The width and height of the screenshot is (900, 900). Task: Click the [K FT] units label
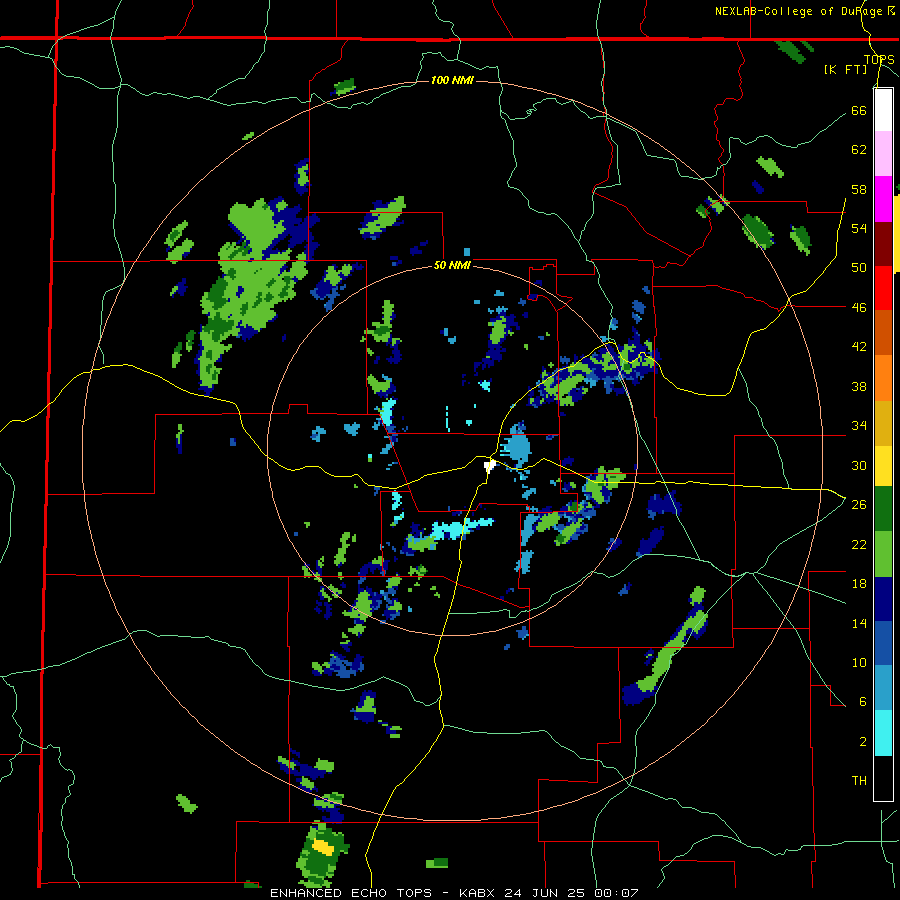(845, 70)
